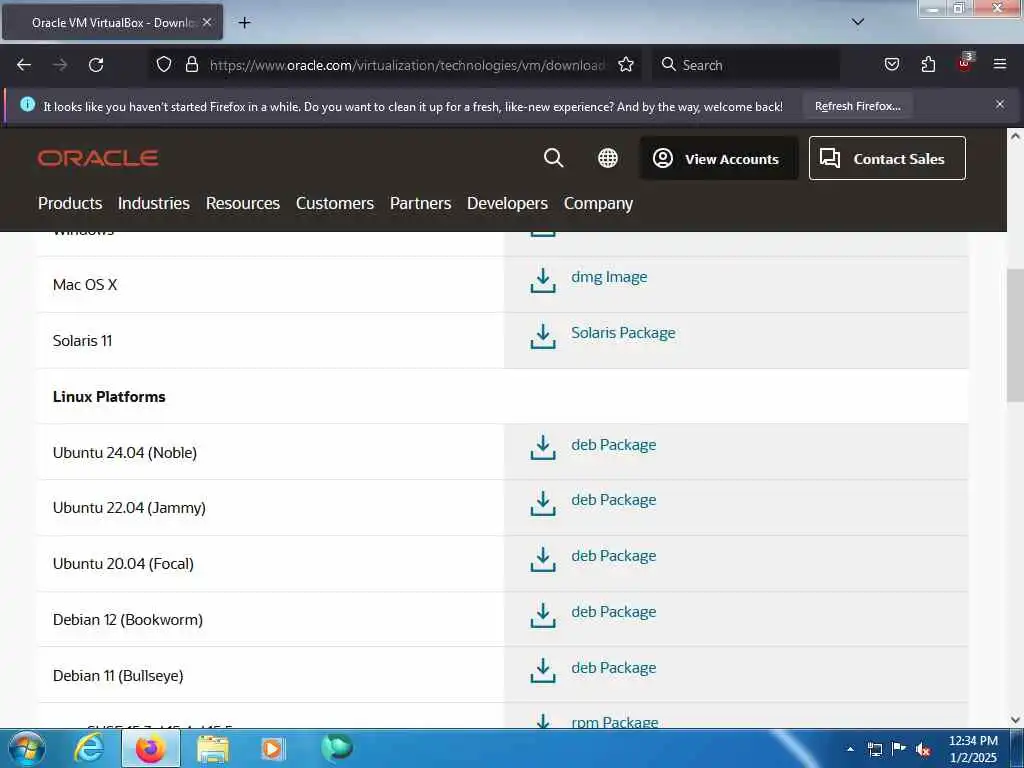Select the Solaris 11 row label
1024x768 pixels.
82,341
